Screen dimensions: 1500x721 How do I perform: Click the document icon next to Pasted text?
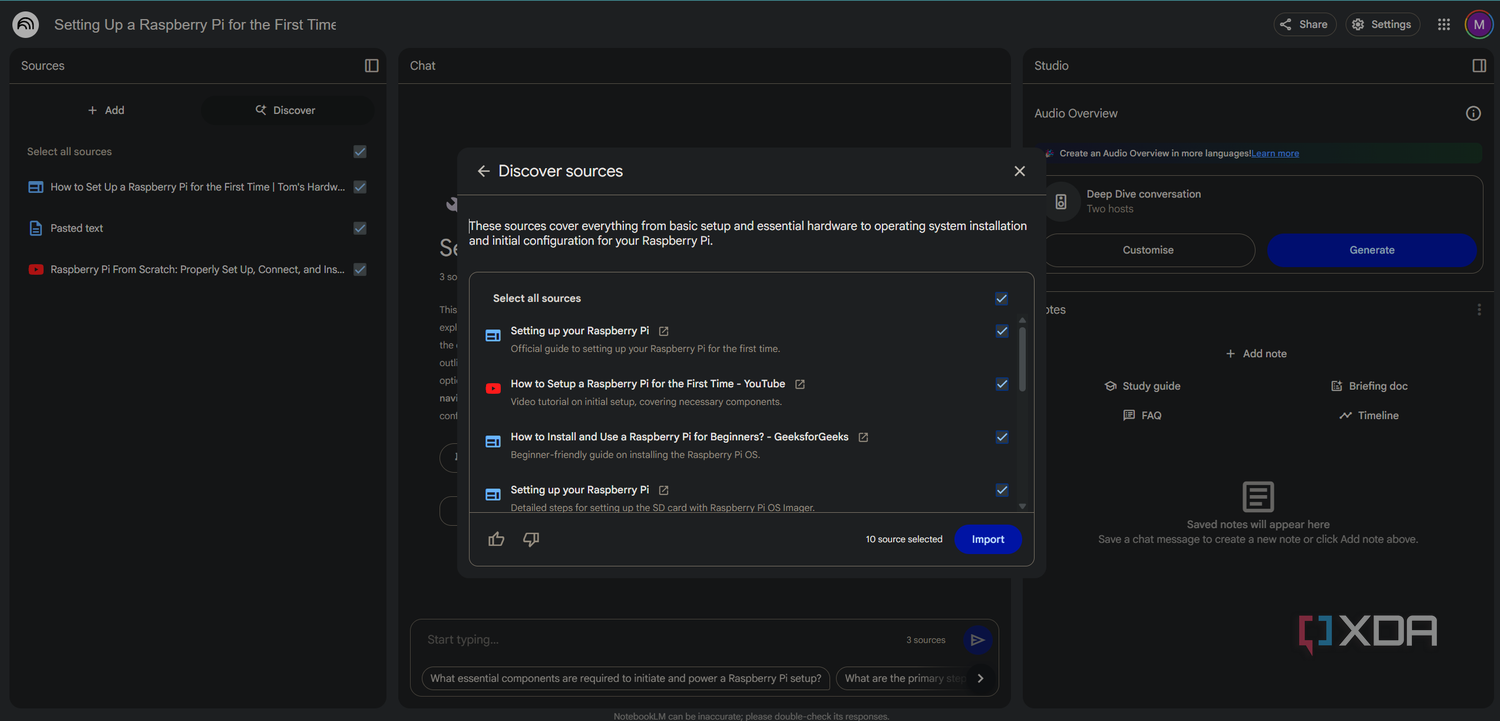36,228
